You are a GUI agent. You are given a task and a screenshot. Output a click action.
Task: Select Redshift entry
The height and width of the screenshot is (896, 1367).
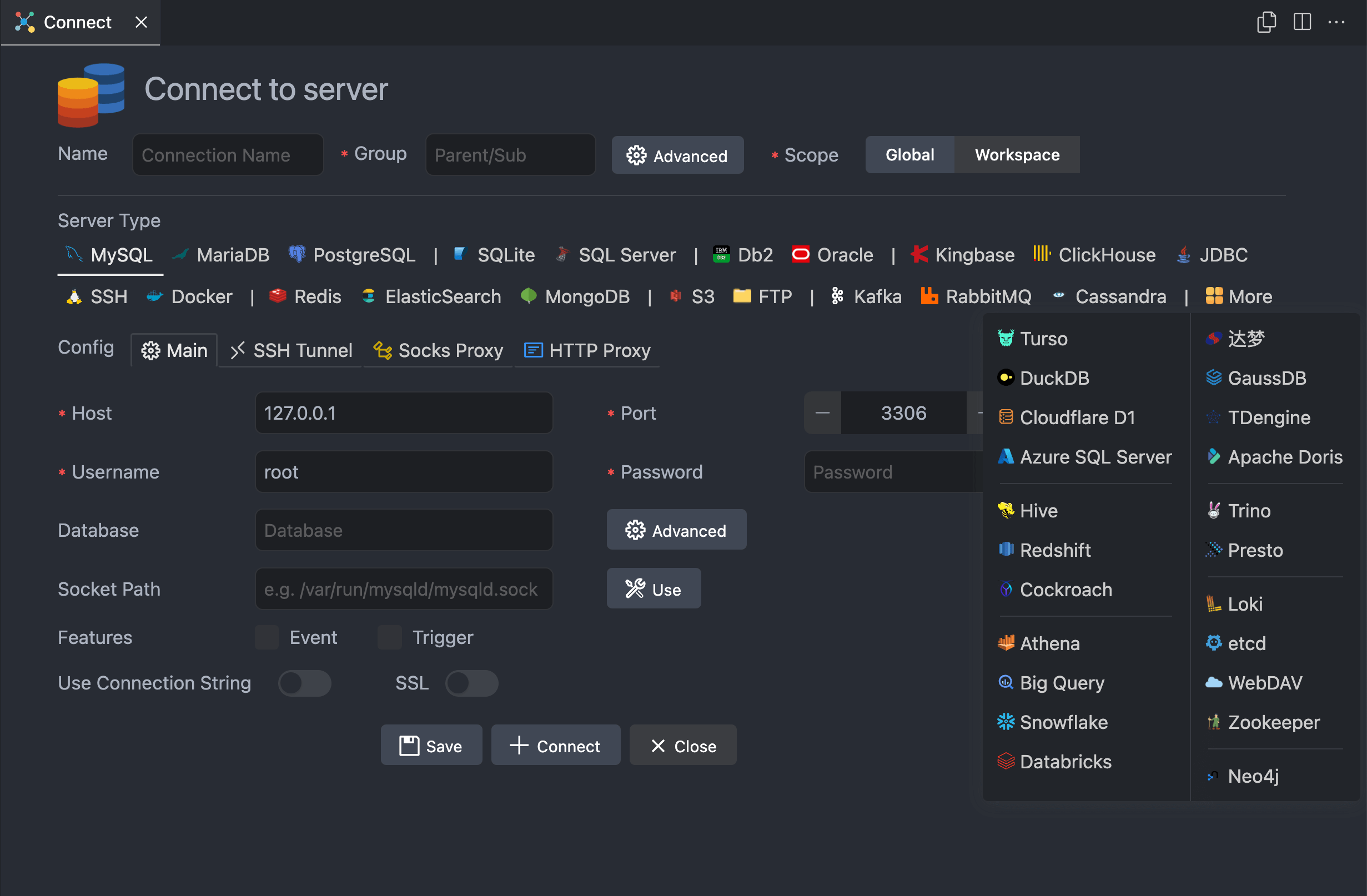[x=1044, y=550]
